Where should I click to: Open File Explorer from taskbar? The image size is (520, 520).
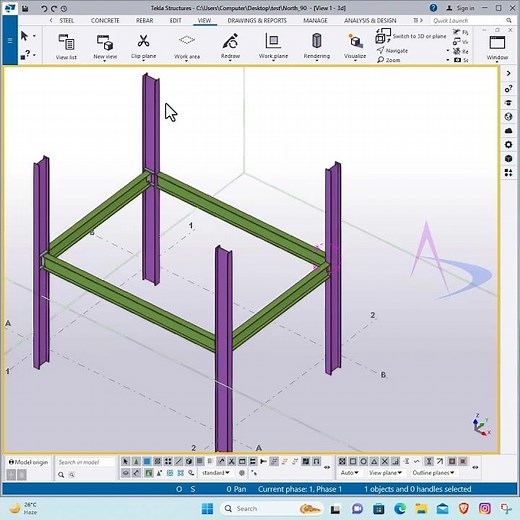point(421,509)
